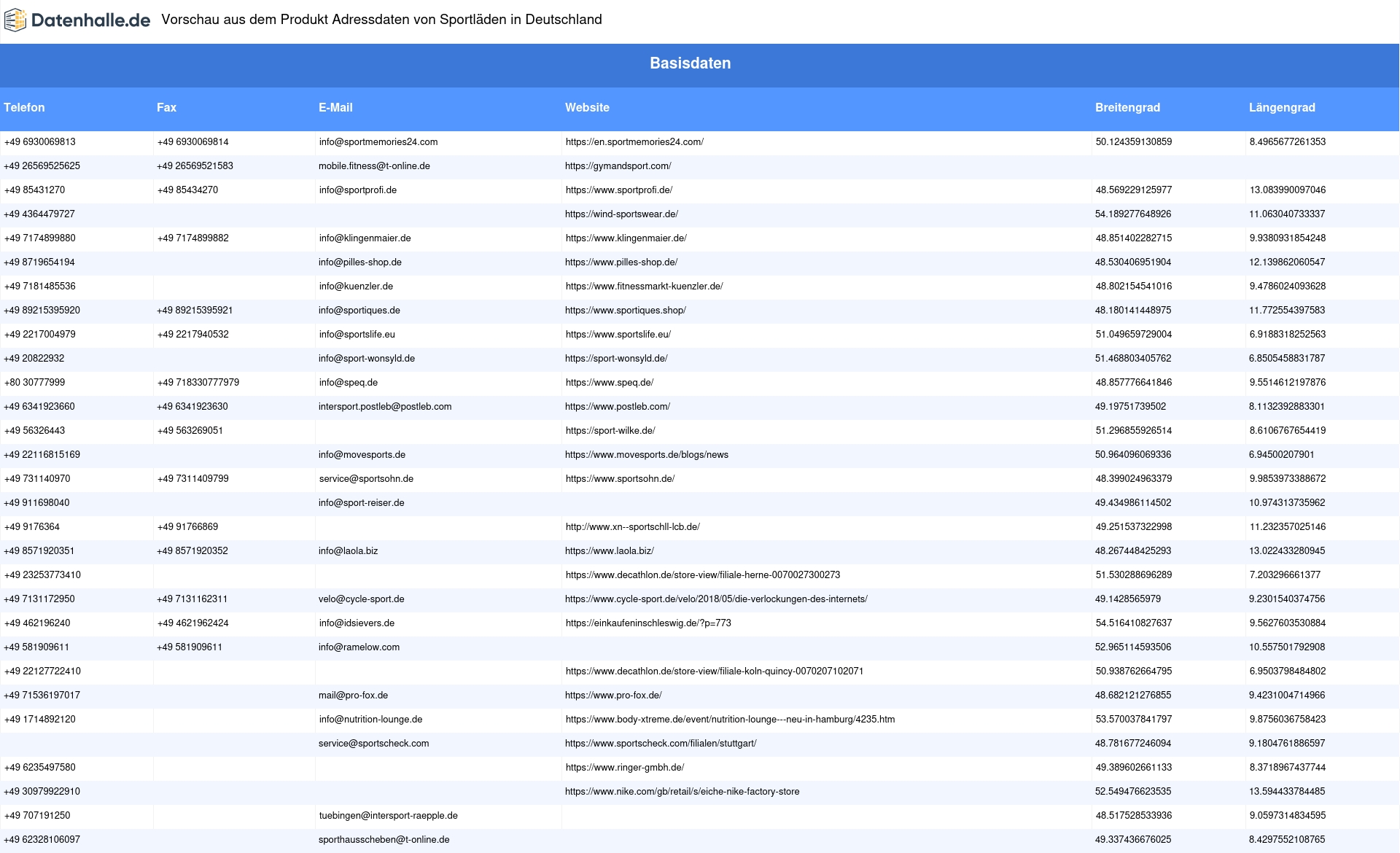Viewport: 1400px width, 853px height.
Task: Select phone number +49 6930069813
Action: [40, 142]
